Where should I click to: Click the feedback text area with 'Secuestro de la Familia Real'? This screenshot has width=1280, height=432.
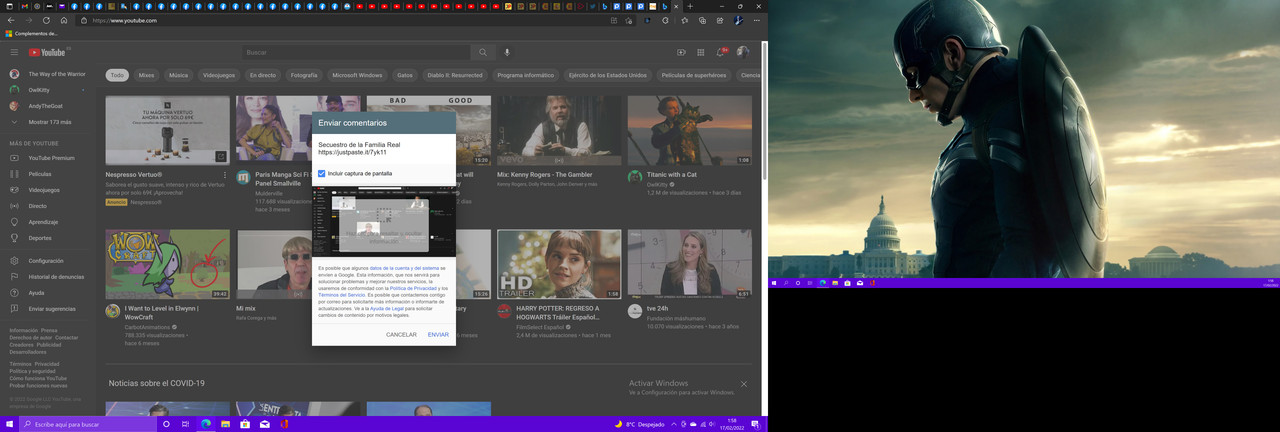click(384, 149)
